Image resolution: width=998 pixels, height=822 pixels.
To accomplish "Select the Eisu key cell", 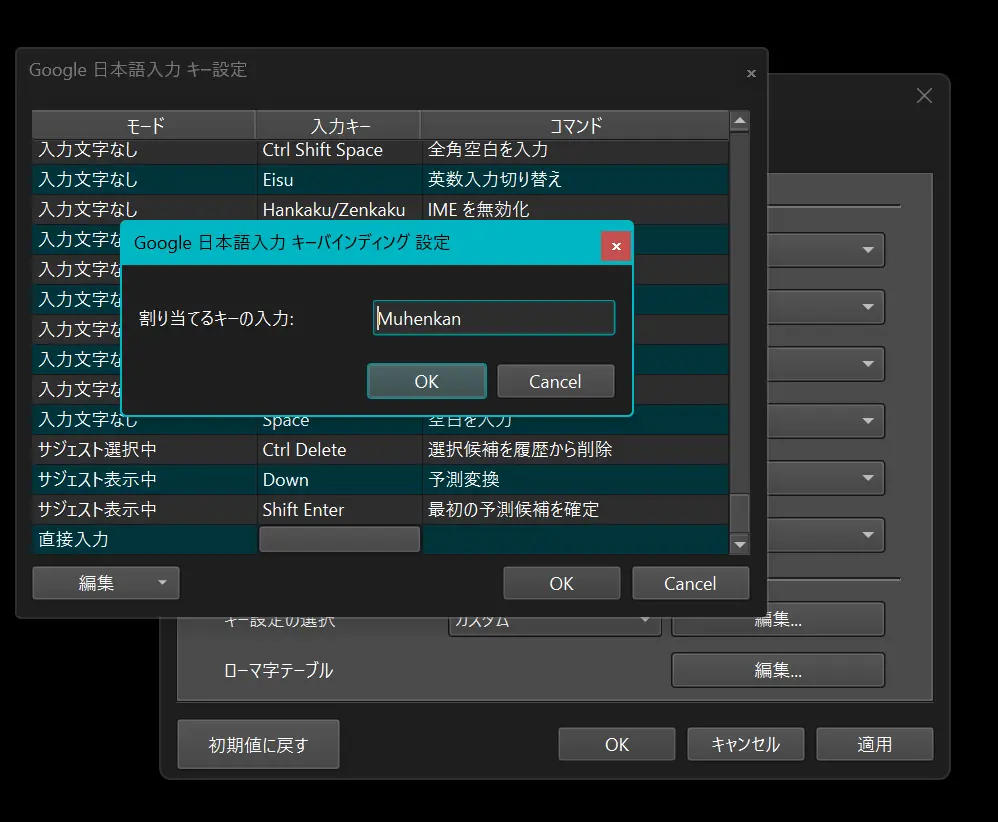I will pyautogui.click(x=339, y=180).
